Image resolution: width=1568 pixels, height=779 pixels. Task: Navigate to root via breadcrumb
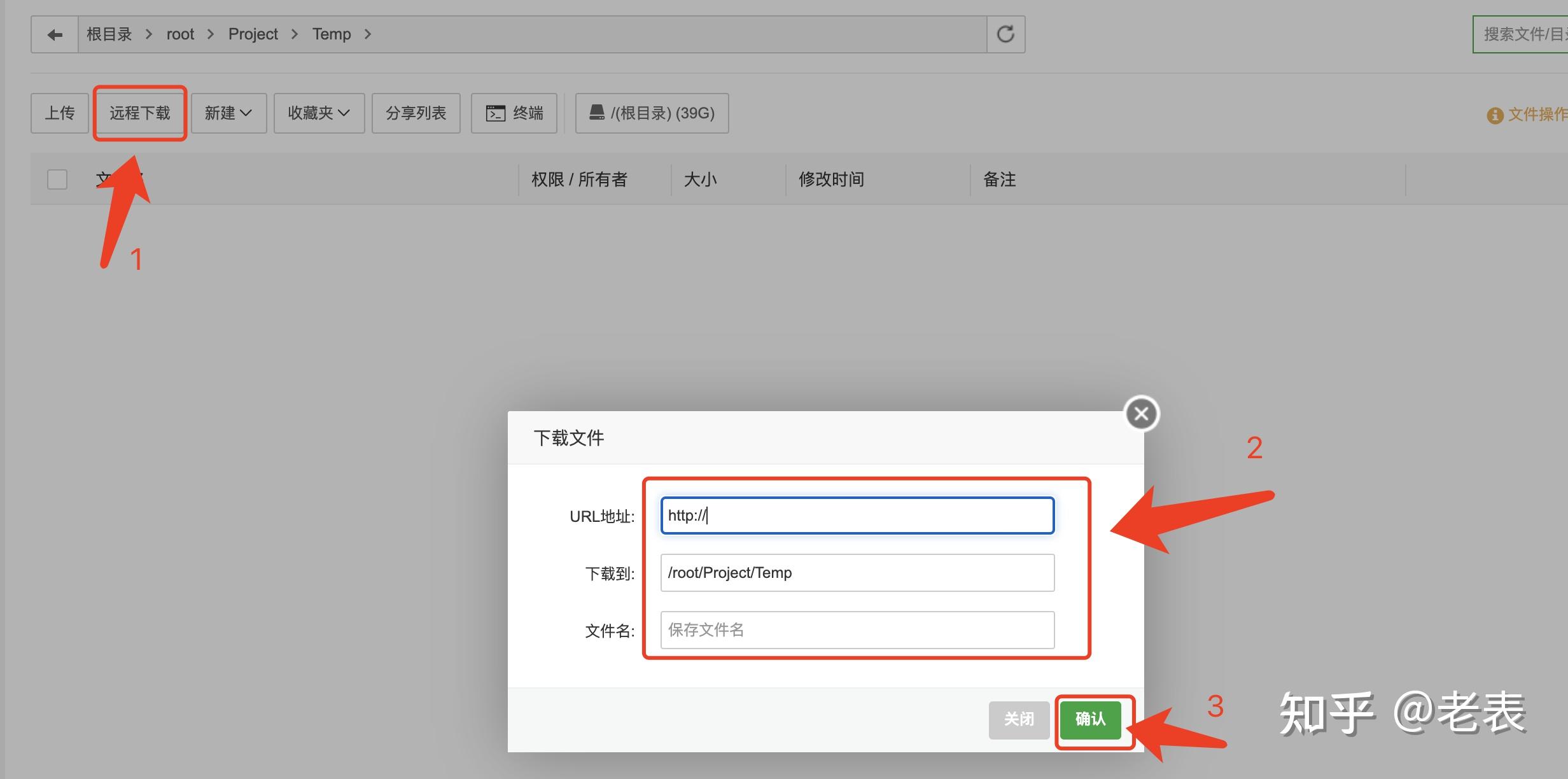click(180, 34)
